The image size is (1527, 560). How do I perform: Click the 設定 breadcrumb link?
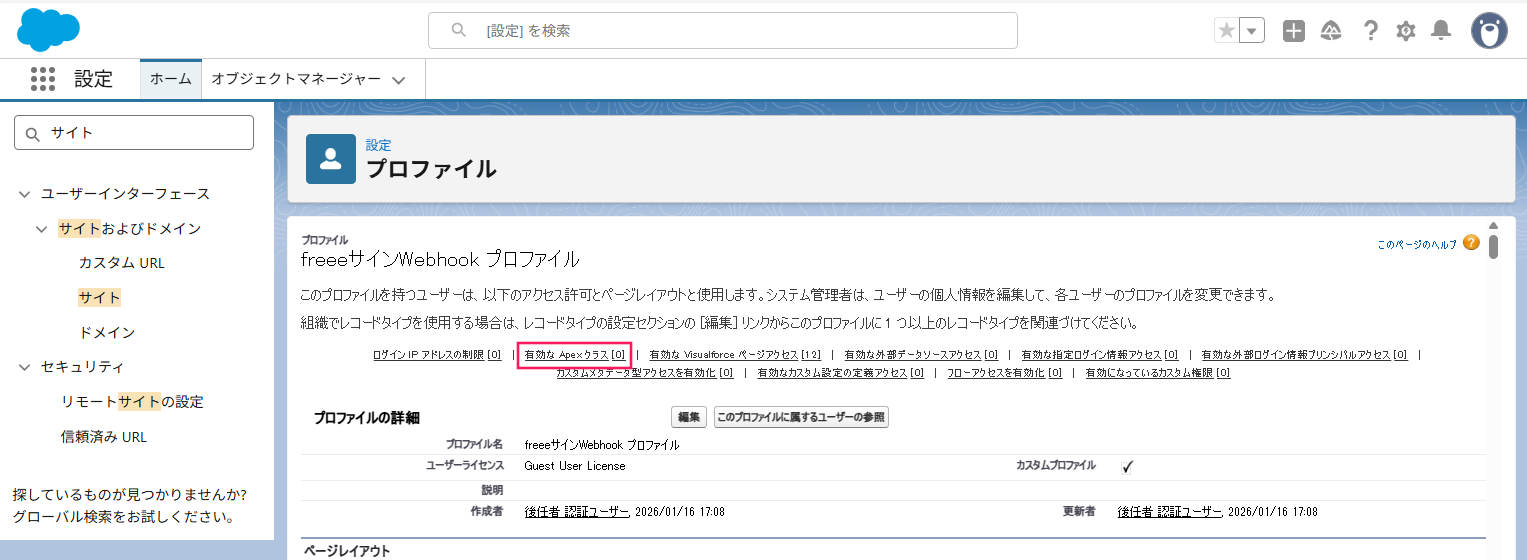tap(378, 145)
